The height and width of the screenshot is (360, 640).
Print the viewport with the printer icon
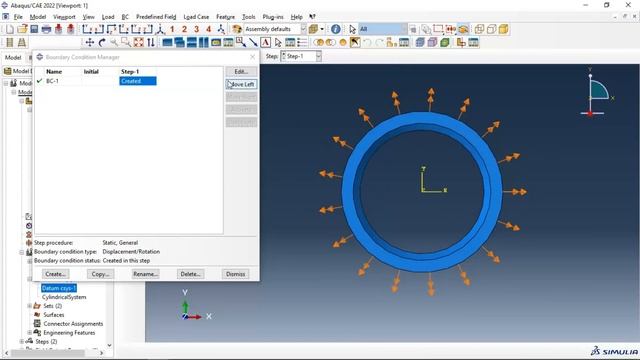tap(46, 29)
